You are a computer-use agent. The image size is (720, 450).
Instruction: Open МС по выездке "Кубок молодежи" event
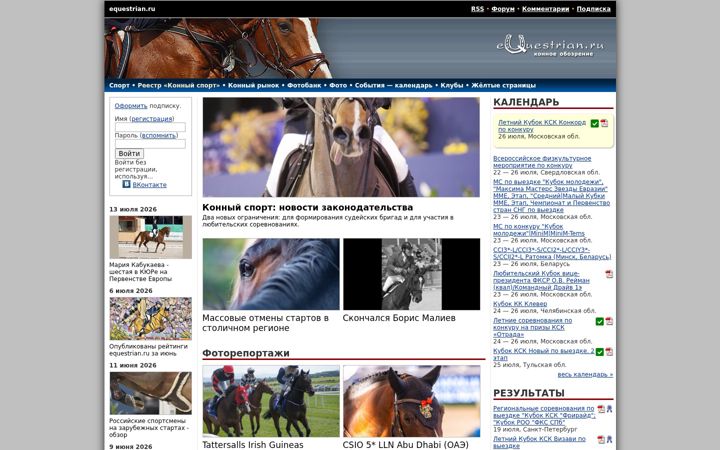[551, 196]
